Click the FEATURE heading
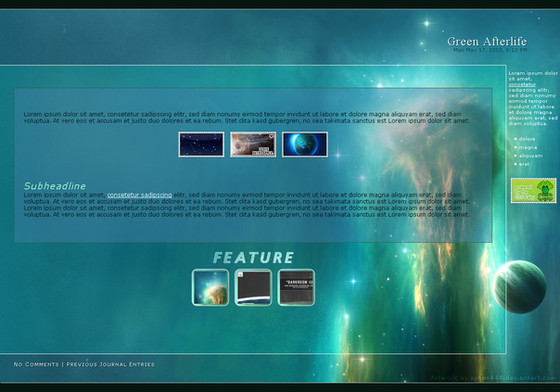This screenshot has height=392, width=560. coord(253,257)
